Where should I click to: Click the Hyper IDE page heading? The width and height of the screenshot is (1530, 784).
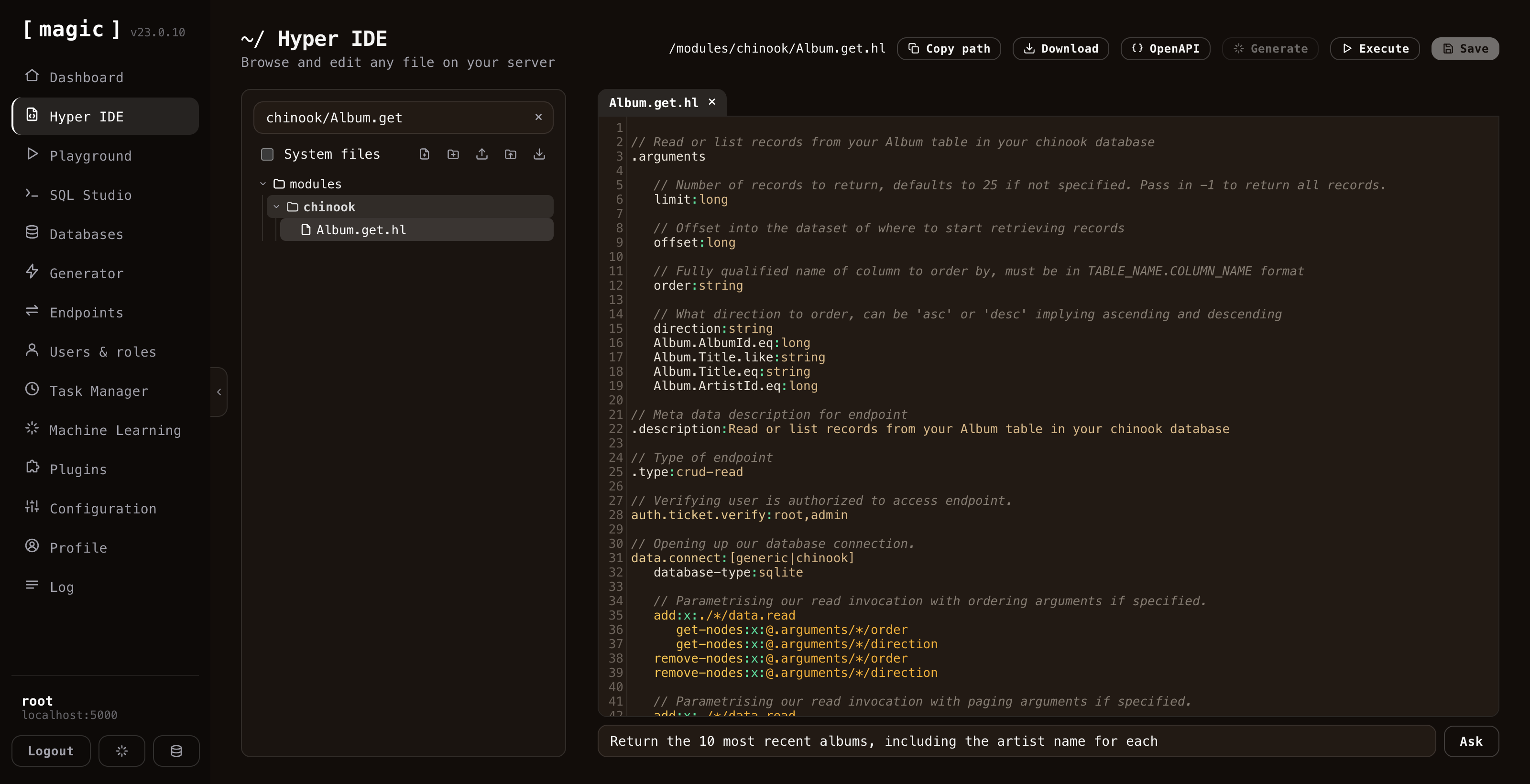tap(314, 39)
